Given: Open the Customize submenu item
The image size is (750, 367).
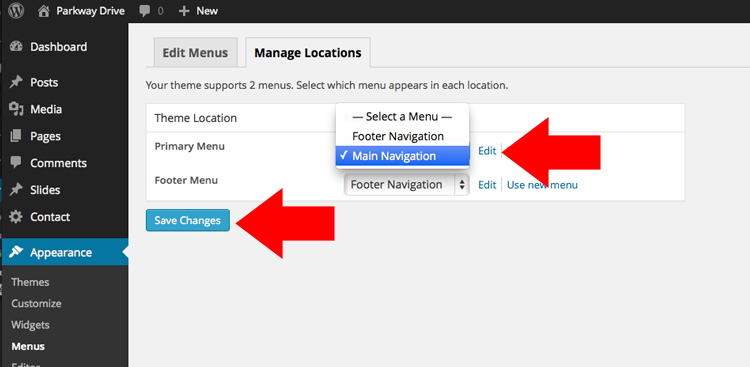Looking at the screenshot, I should pyautogui.click(x=36, y=303).
